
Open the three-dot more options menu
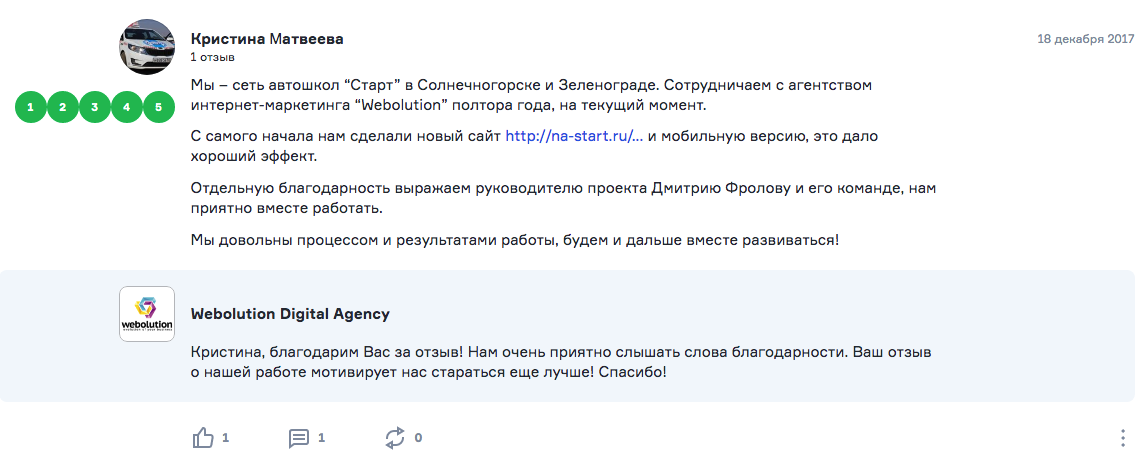[x=1124, y=438]
